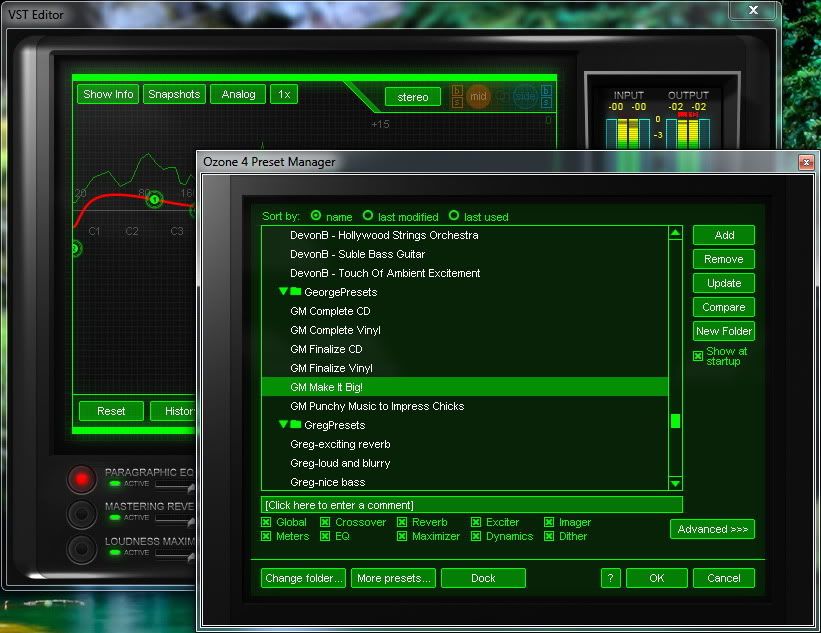
Task: Sort presets by name
Action: pos(316,216)
